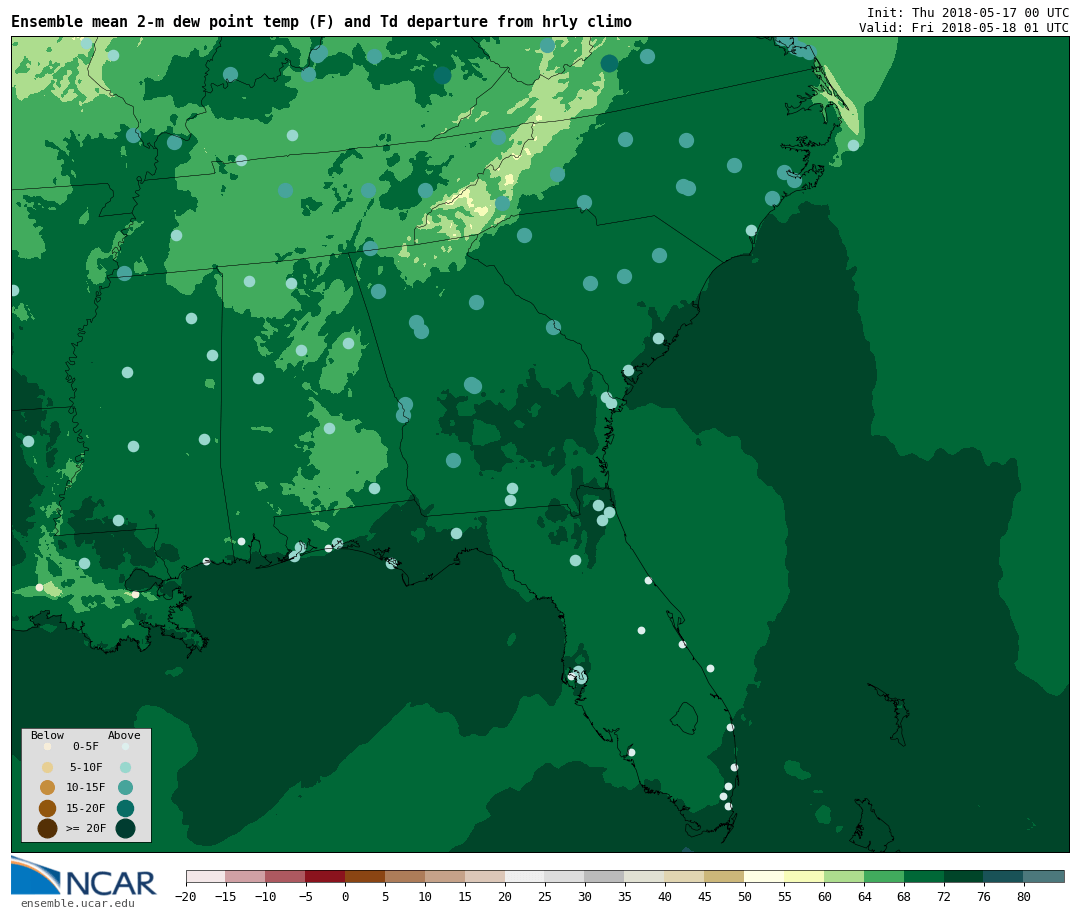Click the '15-20F' legend label

(86, 808)
